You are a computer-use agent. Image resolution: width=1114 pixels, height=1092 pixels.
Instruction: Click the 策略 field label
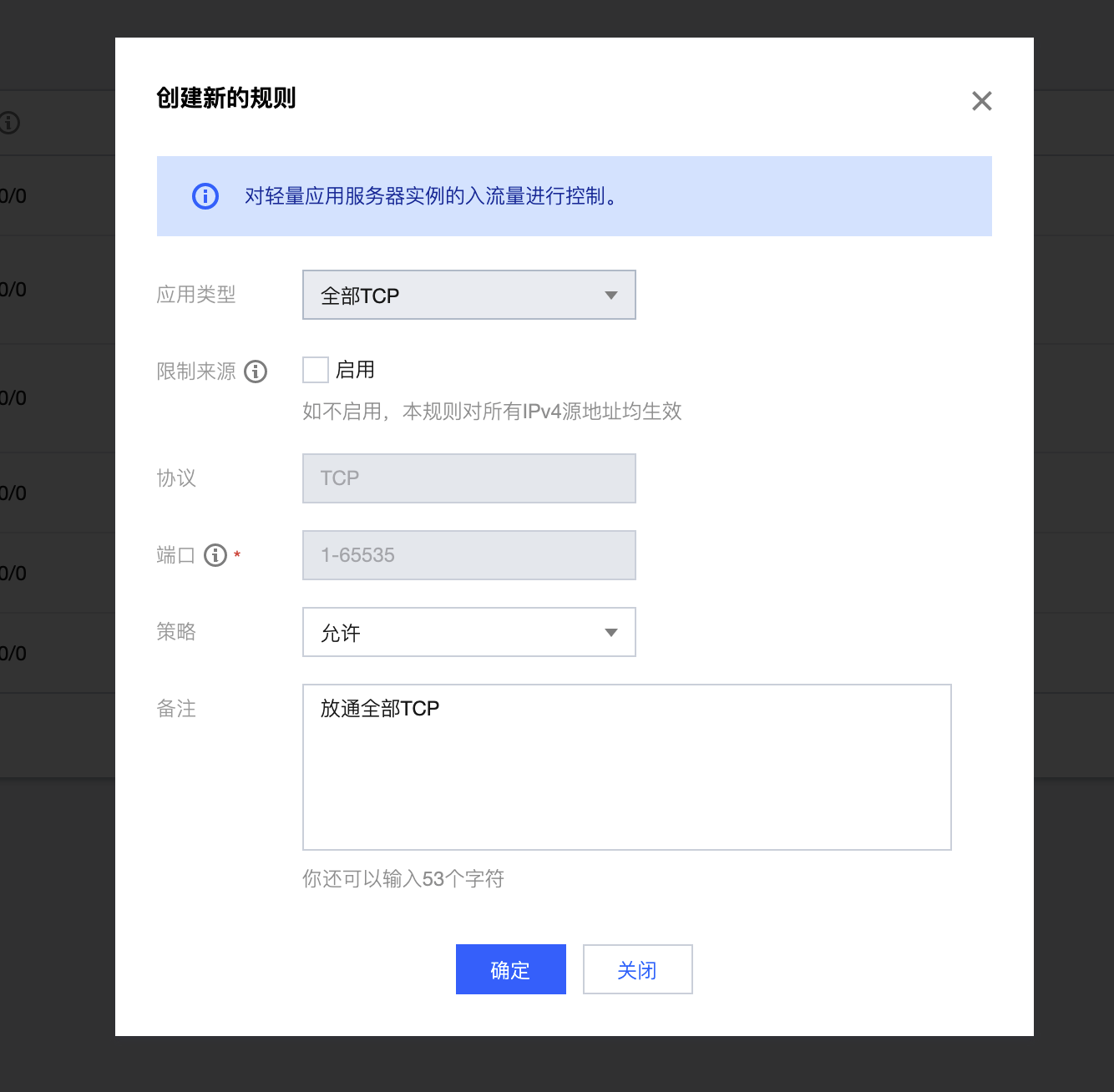(x=176, y=632)
